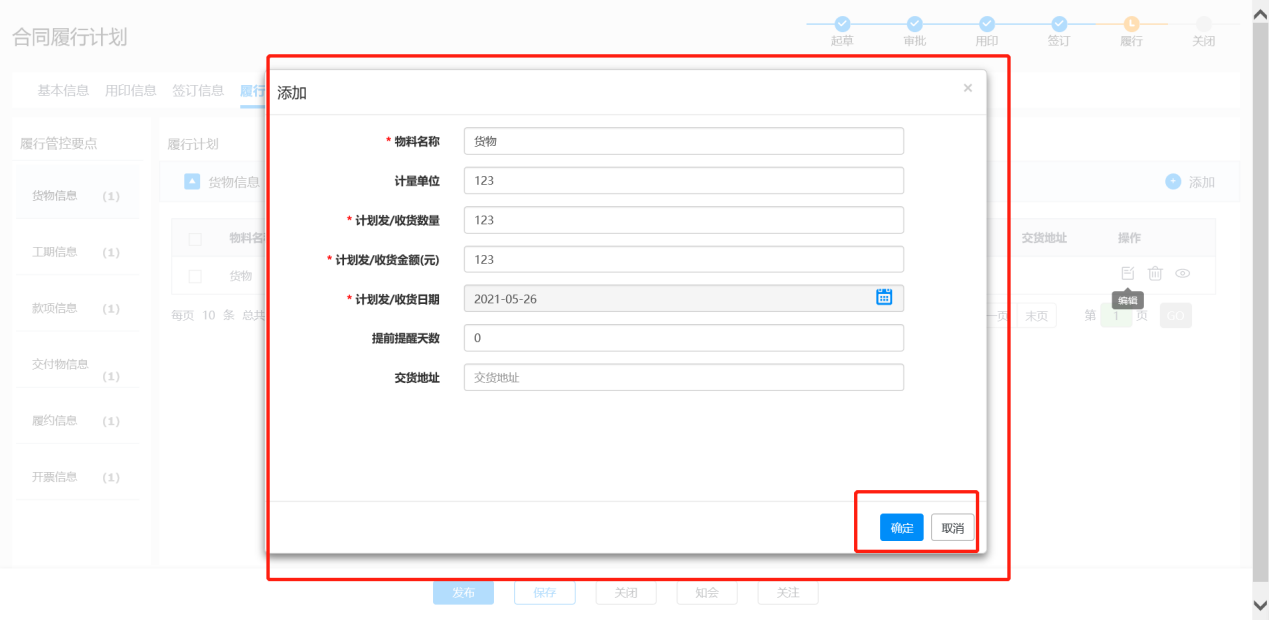Image resolution: width=1269 pixels, height=620 pixels.
Task: Click the eye view icon in the row
Action: point(1182,273)
